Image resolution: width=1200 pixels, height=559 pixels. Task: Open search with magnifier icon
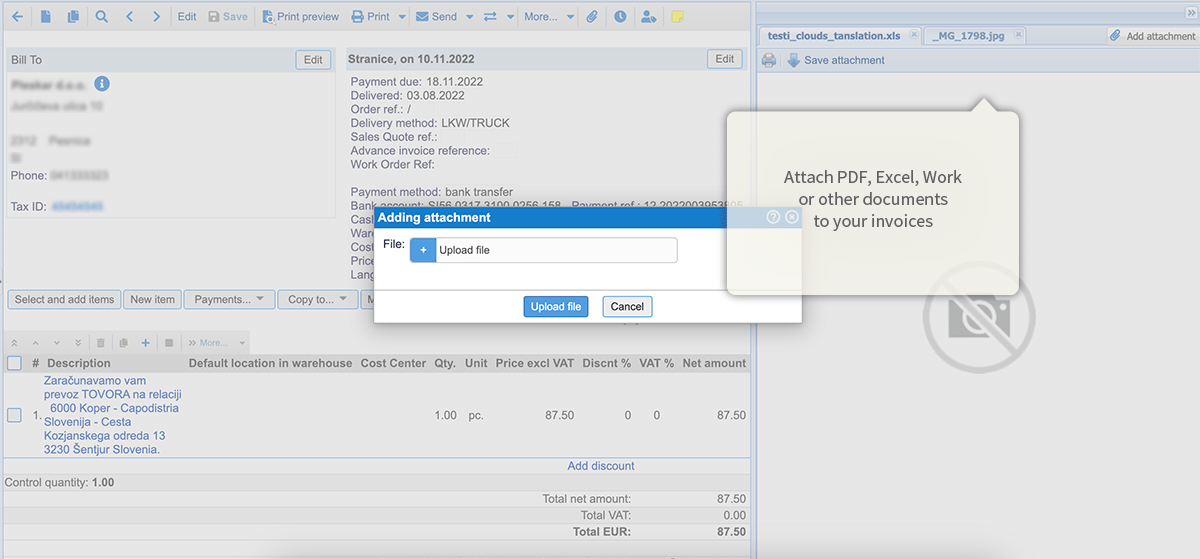pyautogui.click(x=102, y=17)
